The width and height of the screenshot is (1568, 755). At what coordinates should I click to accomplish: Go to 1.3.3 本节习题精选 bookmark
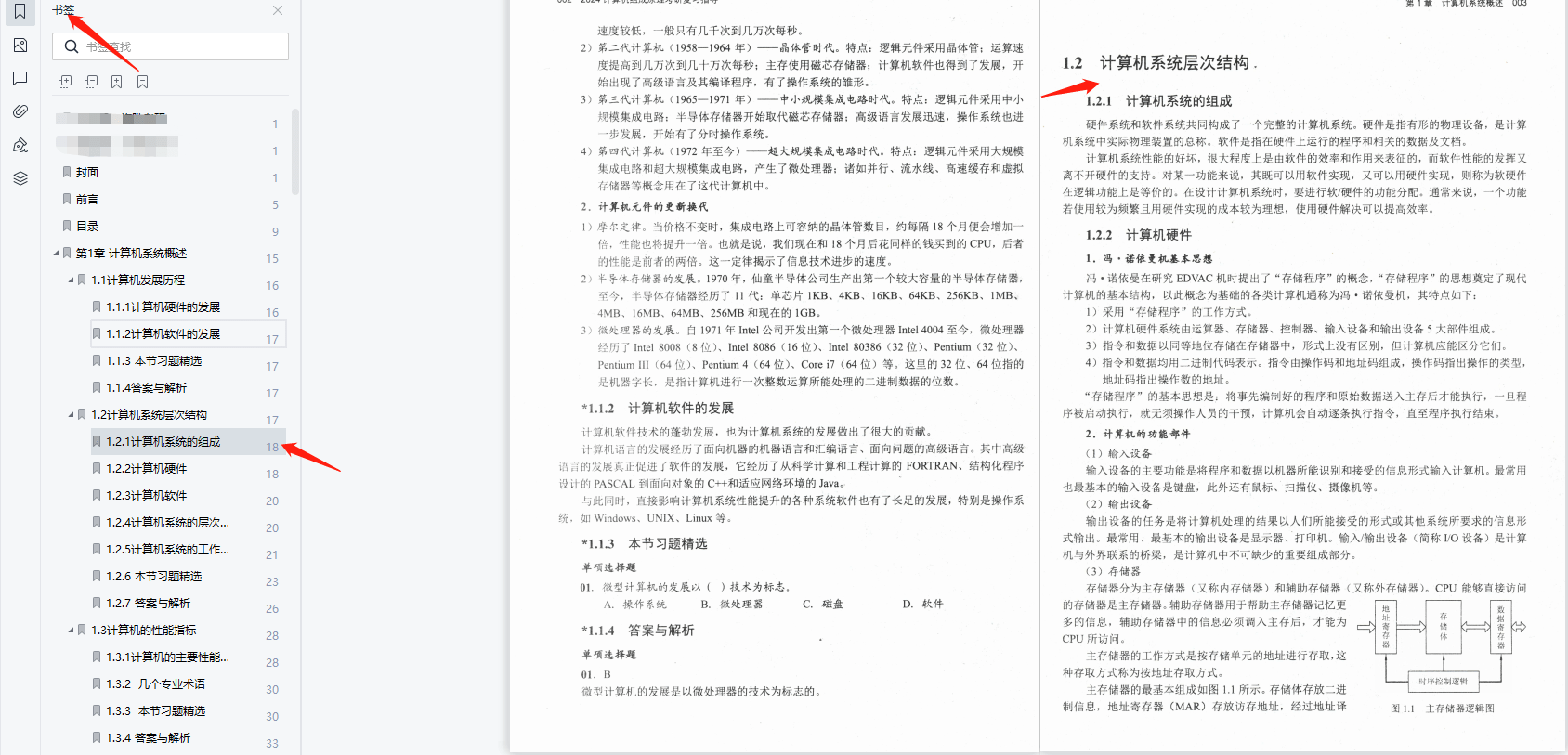[155, 711]
